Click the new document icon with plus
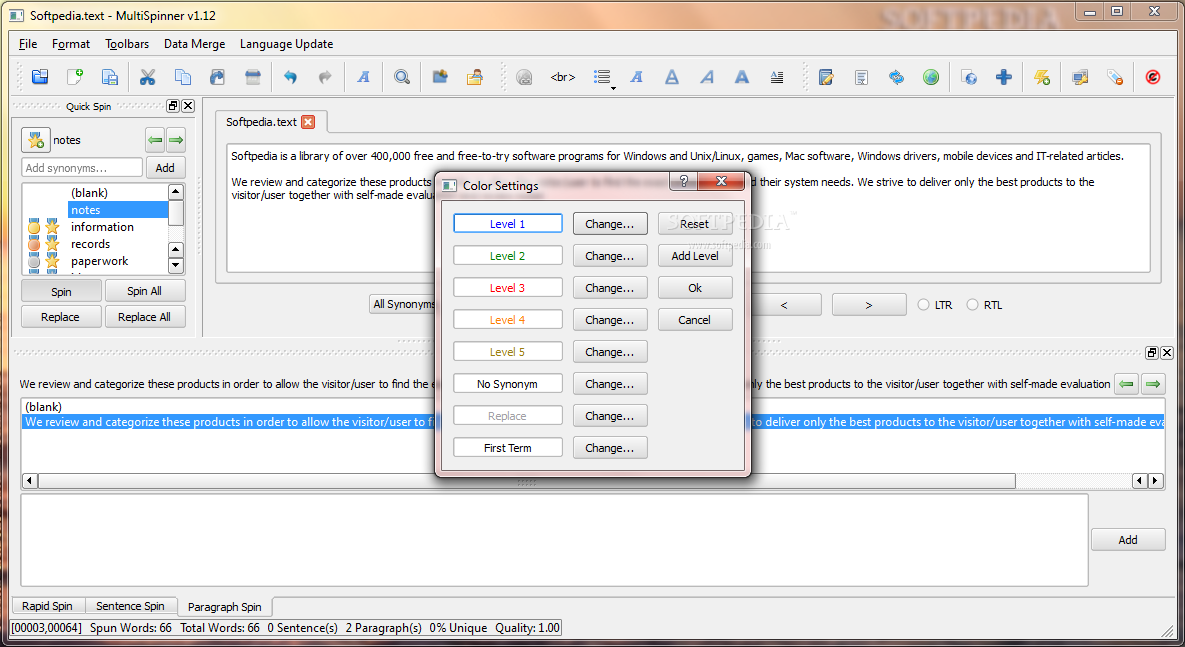Screen dimensions: 1185x647 click(x=75, y=76)
